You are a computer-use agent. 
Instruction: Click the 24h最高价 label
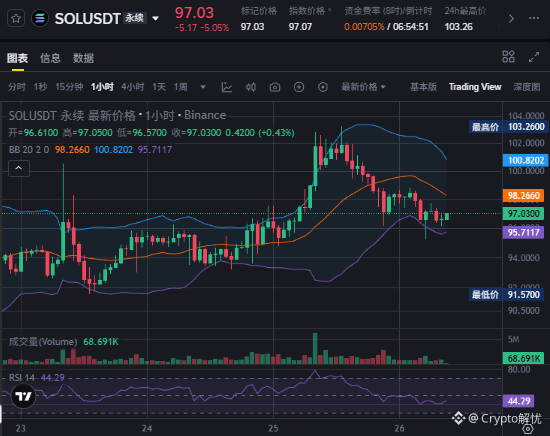[465, 11]
